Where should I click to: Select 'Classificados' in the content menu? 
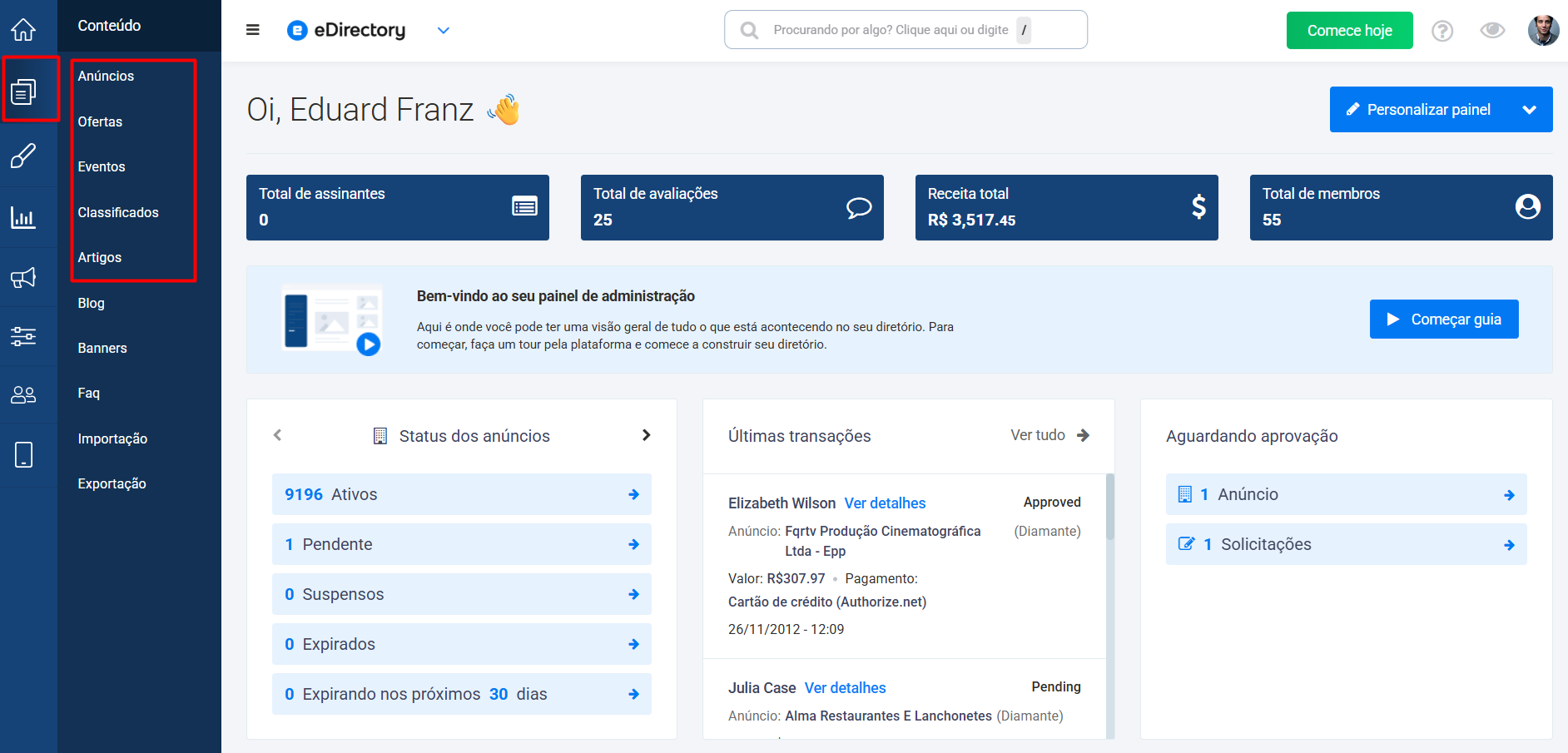click(118, 212)
